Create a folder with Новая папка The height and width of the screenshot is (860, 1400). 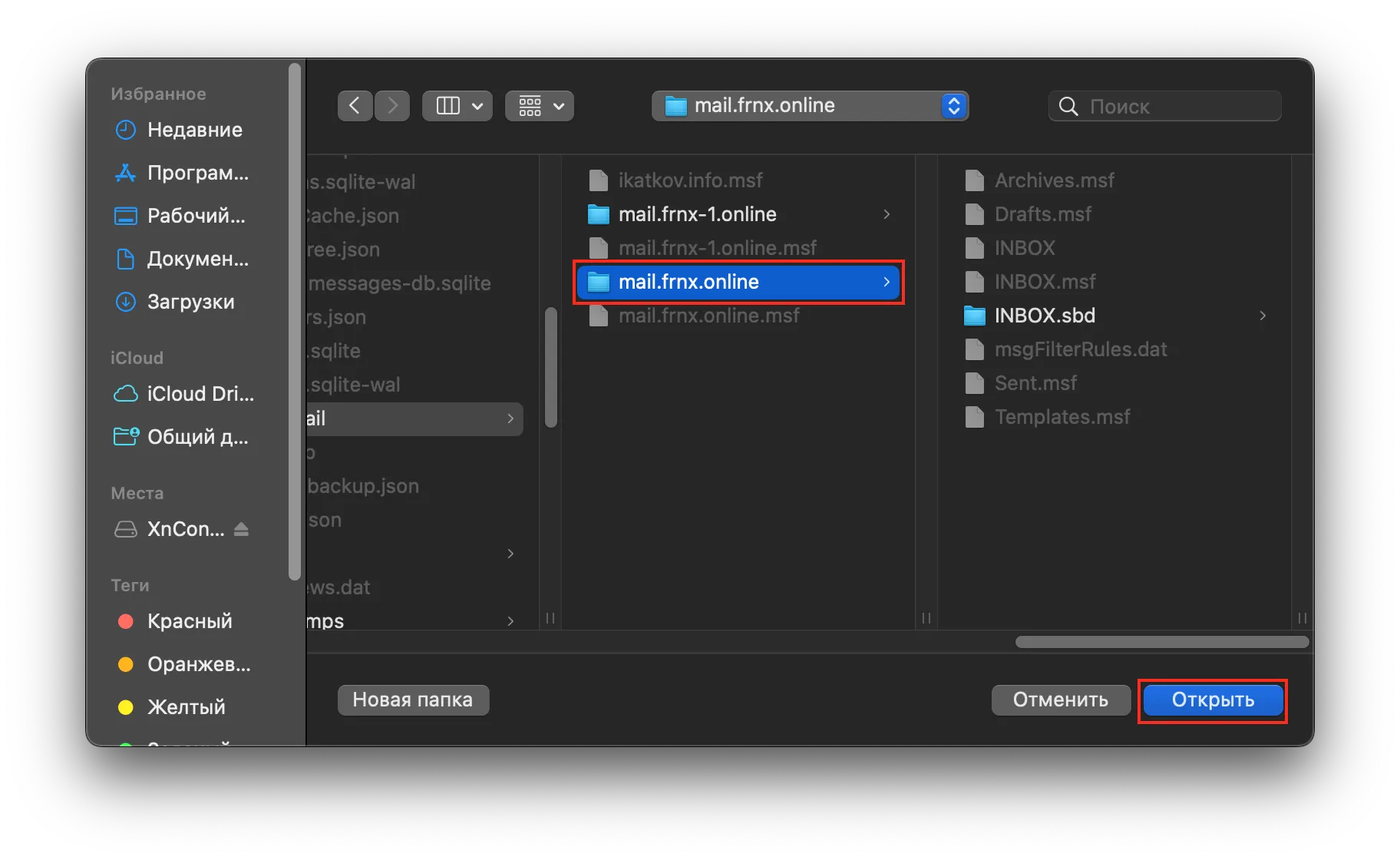click(413, 700)
